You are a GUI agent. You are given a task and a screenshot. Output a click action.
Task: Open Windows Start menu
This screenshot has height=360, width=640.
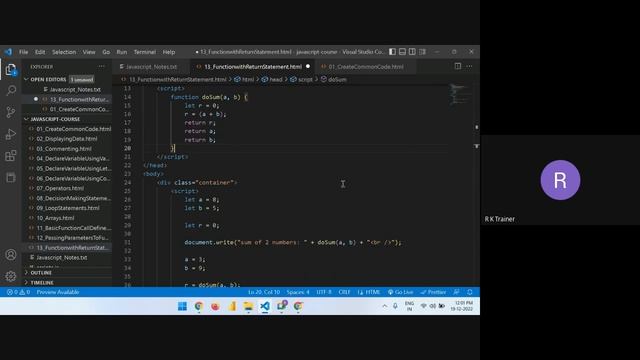click(x=182, y=306)
